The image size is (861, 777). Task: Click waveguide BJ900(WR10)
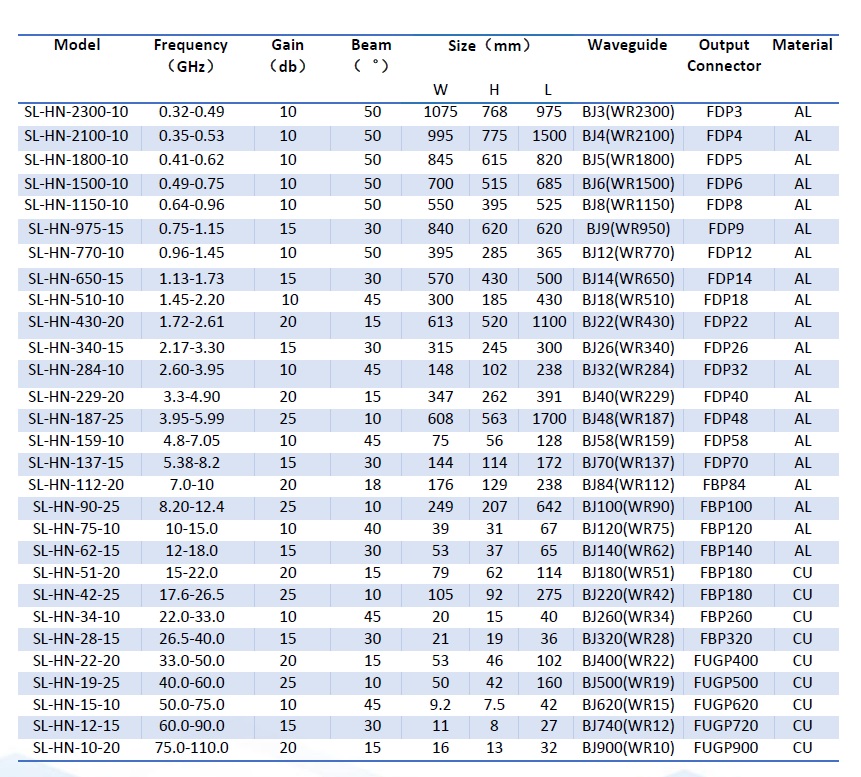click(628, 747)
